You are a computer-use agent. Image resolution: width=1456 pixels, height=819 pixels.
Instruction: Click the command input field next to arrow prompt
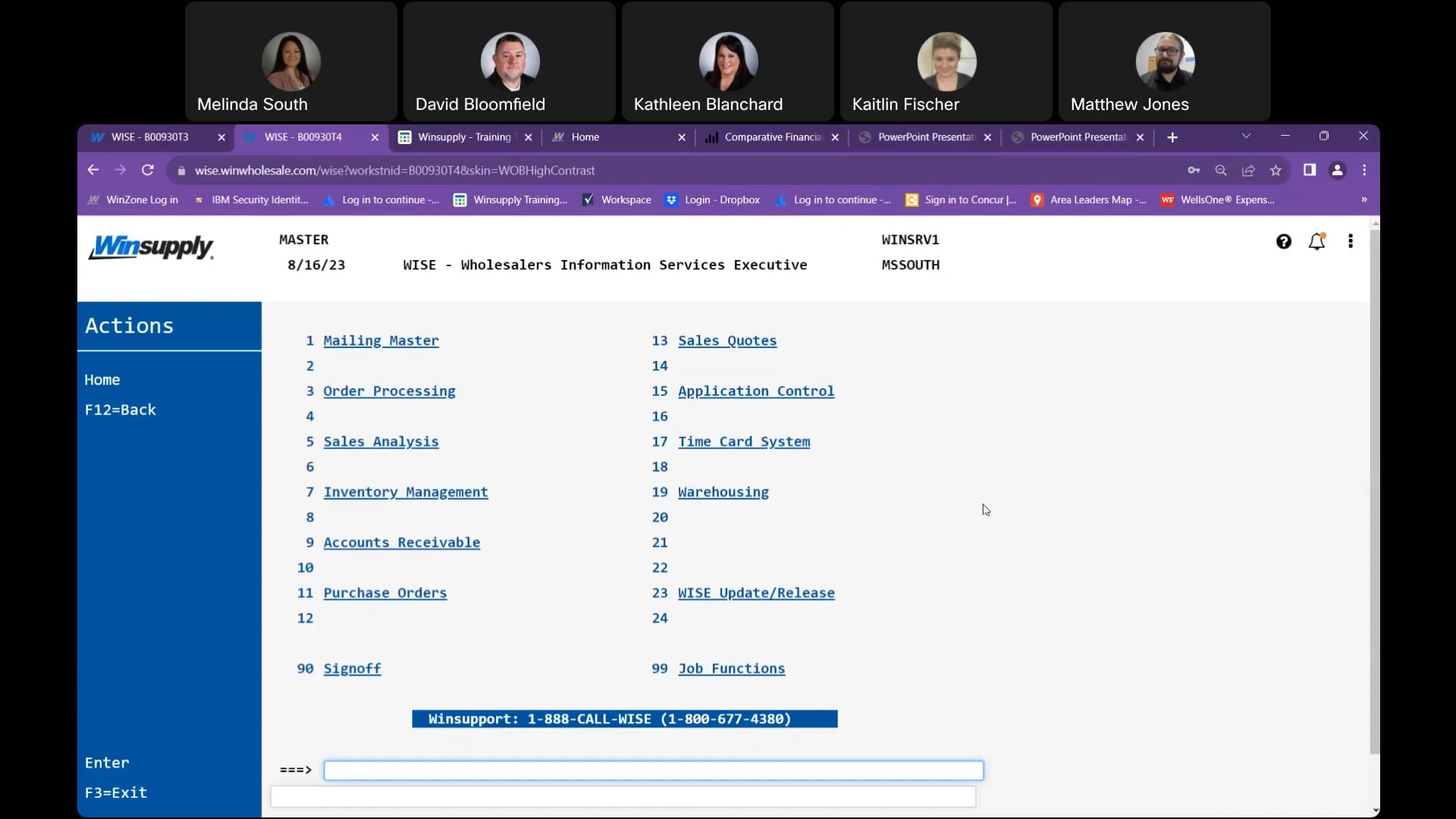point(653,770)
